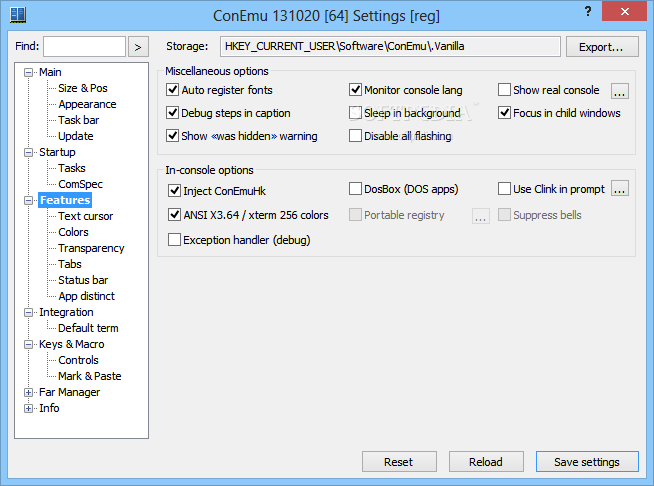
Task: Collapse the Features tree node
Action: tap(28, 201)
